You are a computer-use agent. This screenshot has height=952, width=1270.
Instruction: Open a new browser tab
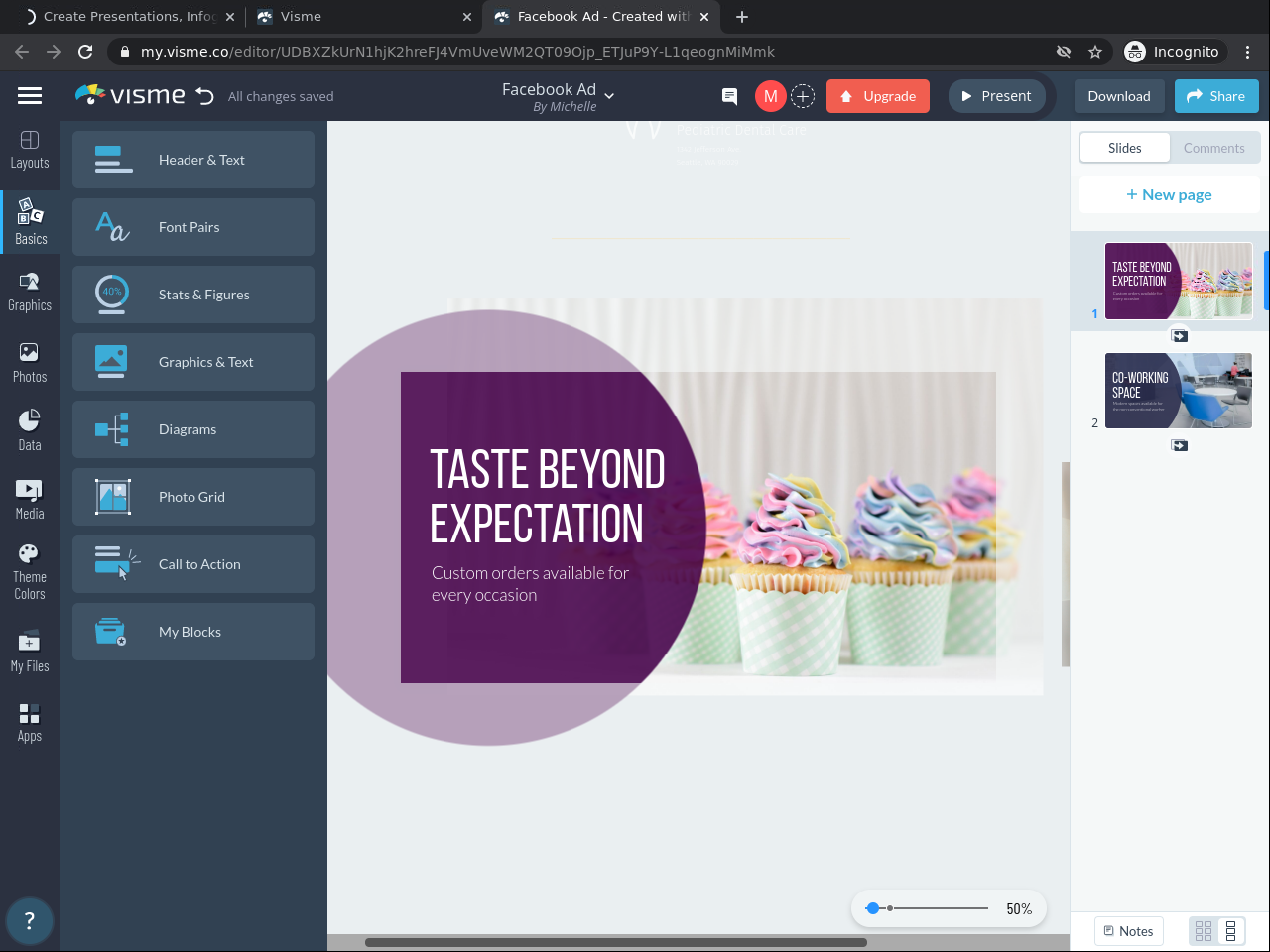coord(742,17)
